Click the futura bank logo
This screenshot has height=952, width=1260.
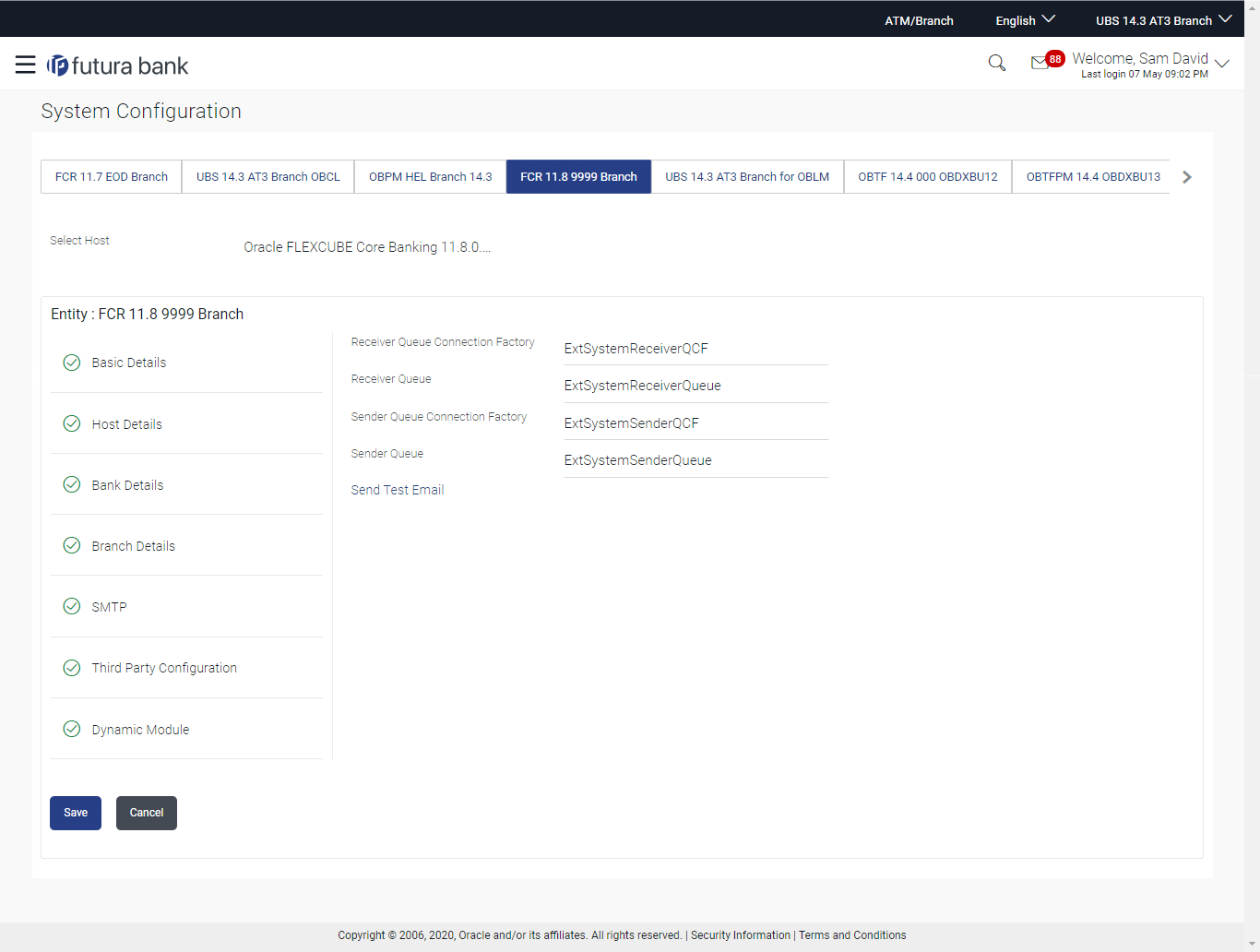(x=118, y=65)
